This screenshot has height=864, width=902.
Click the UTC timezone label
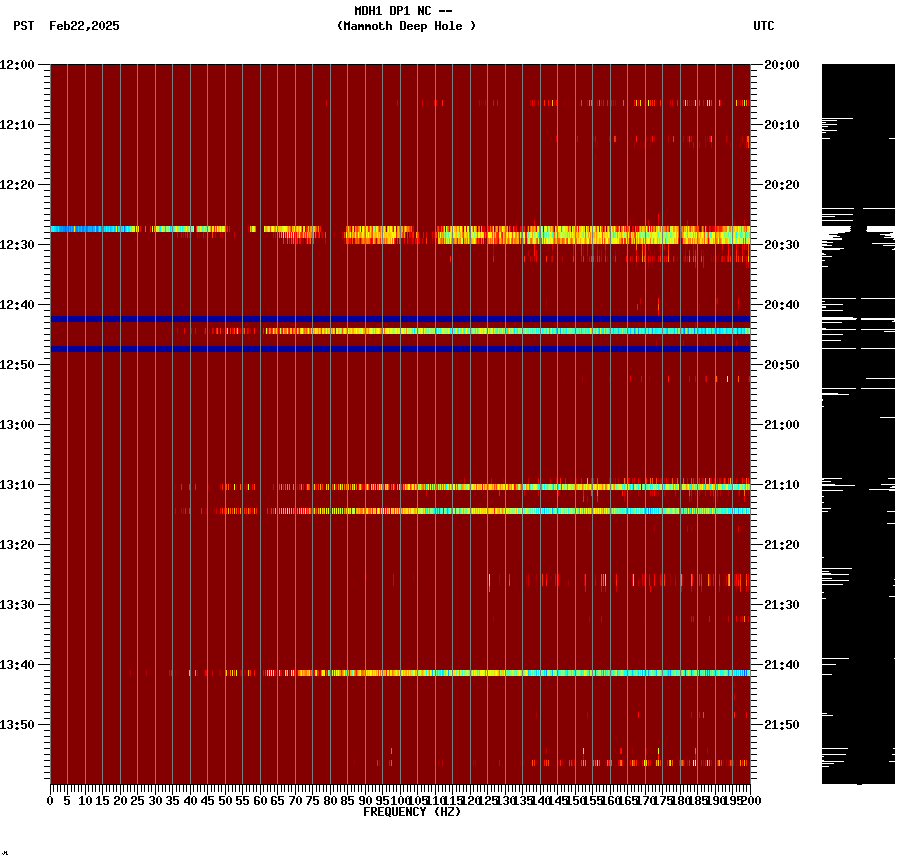pos(764,27)
